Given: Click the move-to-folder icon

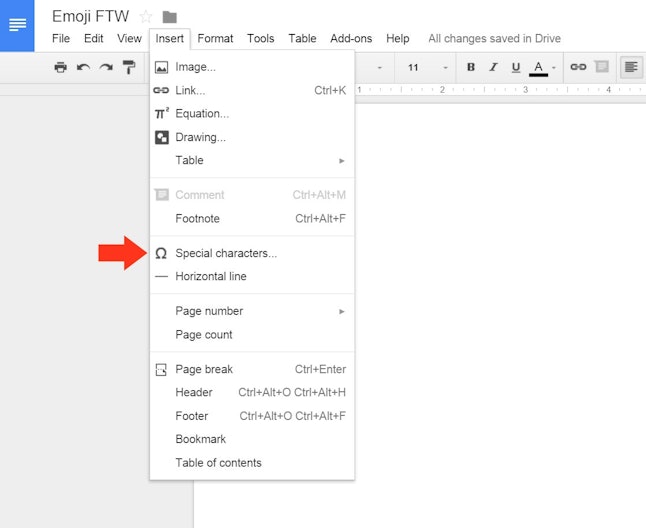Looking at the screenshot, I should [x=169, y=17].
